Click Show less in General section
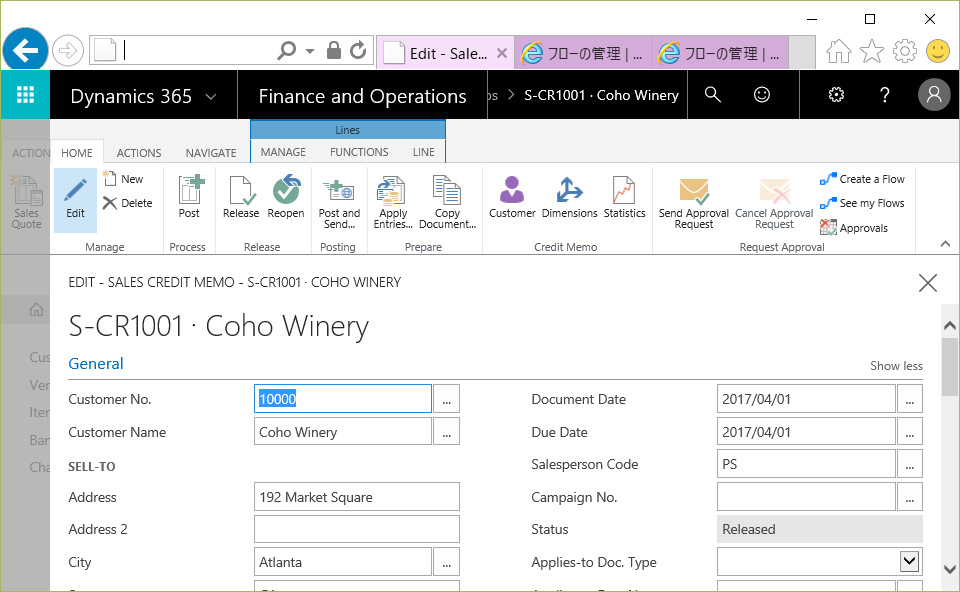 (896, 365)
